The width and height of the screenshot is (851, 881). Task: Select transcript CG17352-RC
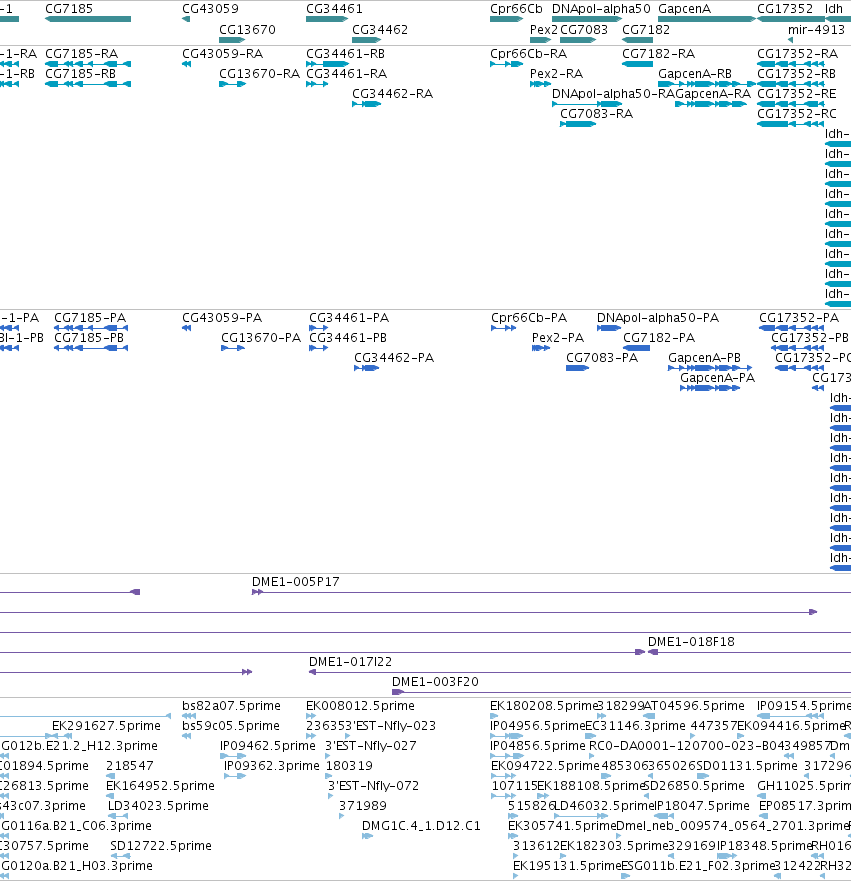(797, 114)
